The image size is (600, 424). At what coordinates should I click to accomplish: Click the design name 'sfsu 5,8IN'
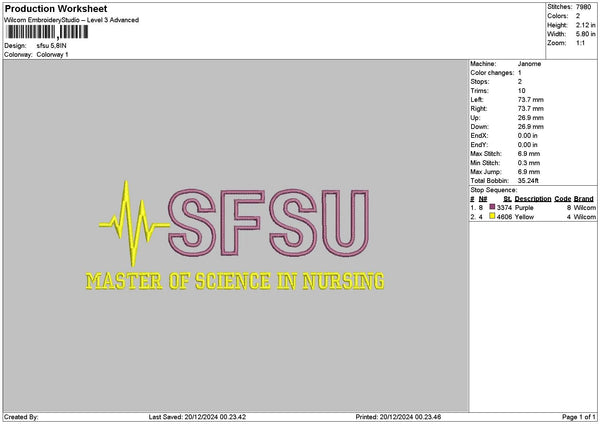(x=52, y=46)
